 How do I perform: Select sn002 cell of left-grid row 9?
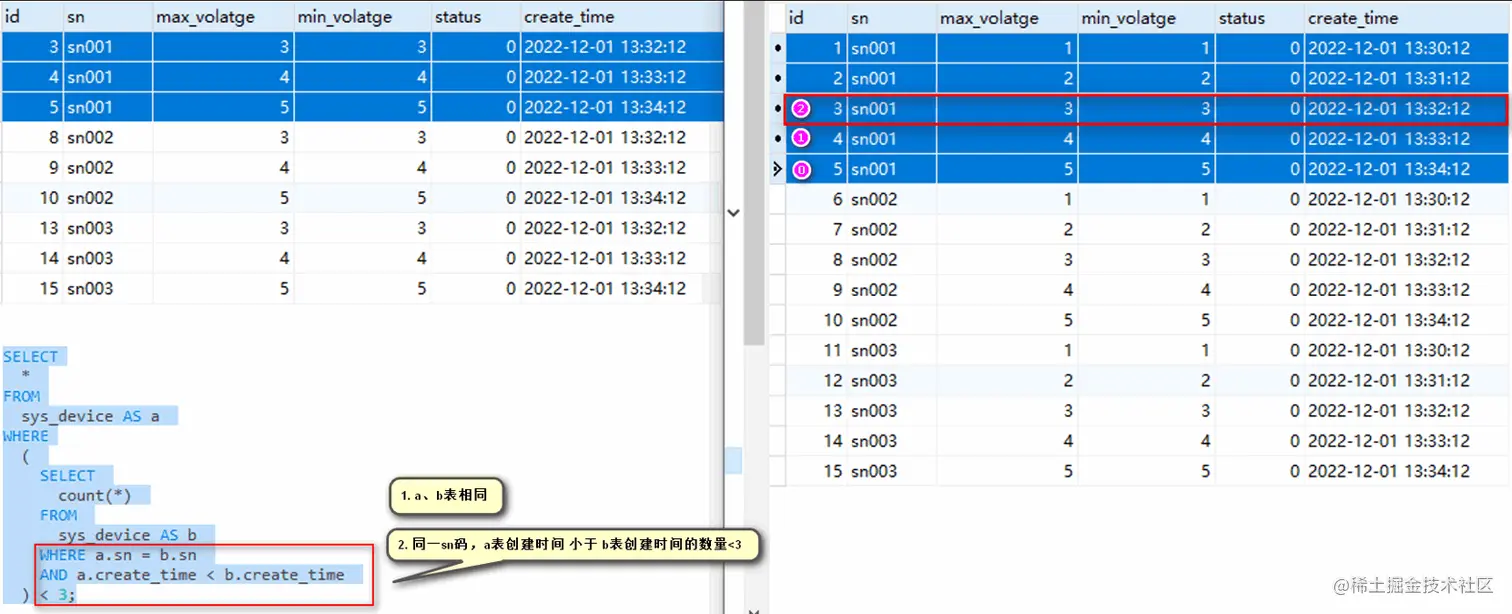click(x=108, y=167)
